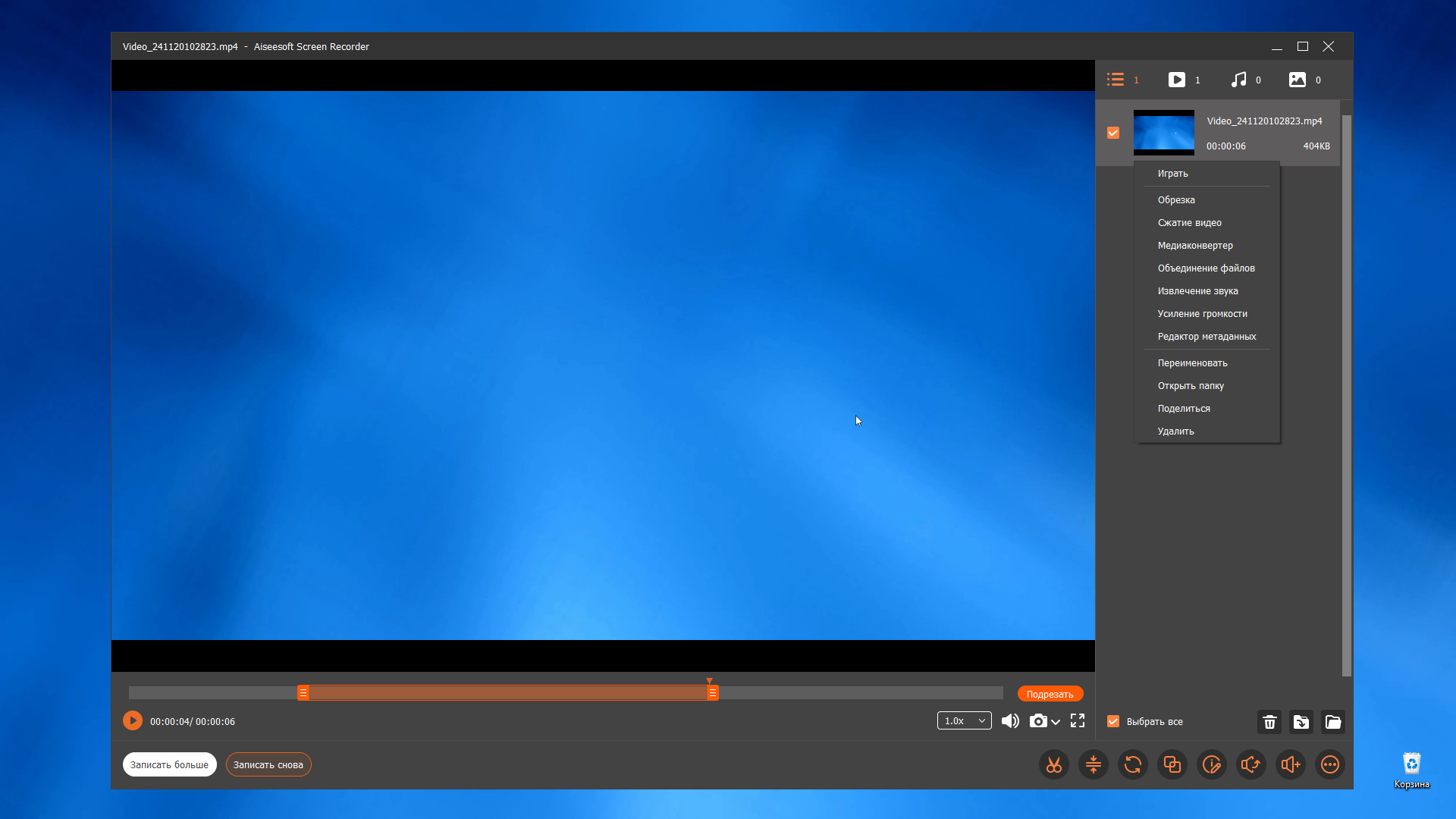Open the three-dots more tools menu
Viewport: 1456px width, 819px height.
(1329, 764)
